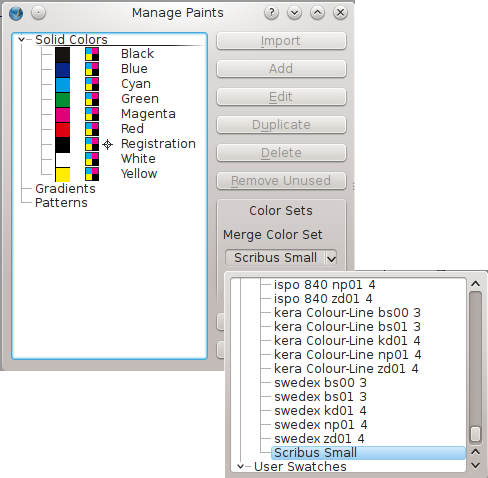
Task: Pick the Red color swatch
Action: pos(62,130)
